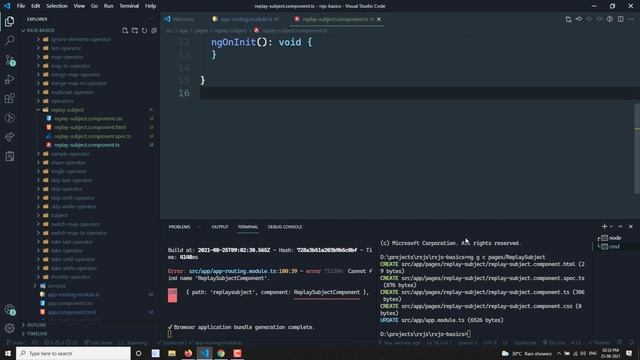Switch to the Output panel tab
This screenshot has width=640, height=360.
(x=220, y=227)
